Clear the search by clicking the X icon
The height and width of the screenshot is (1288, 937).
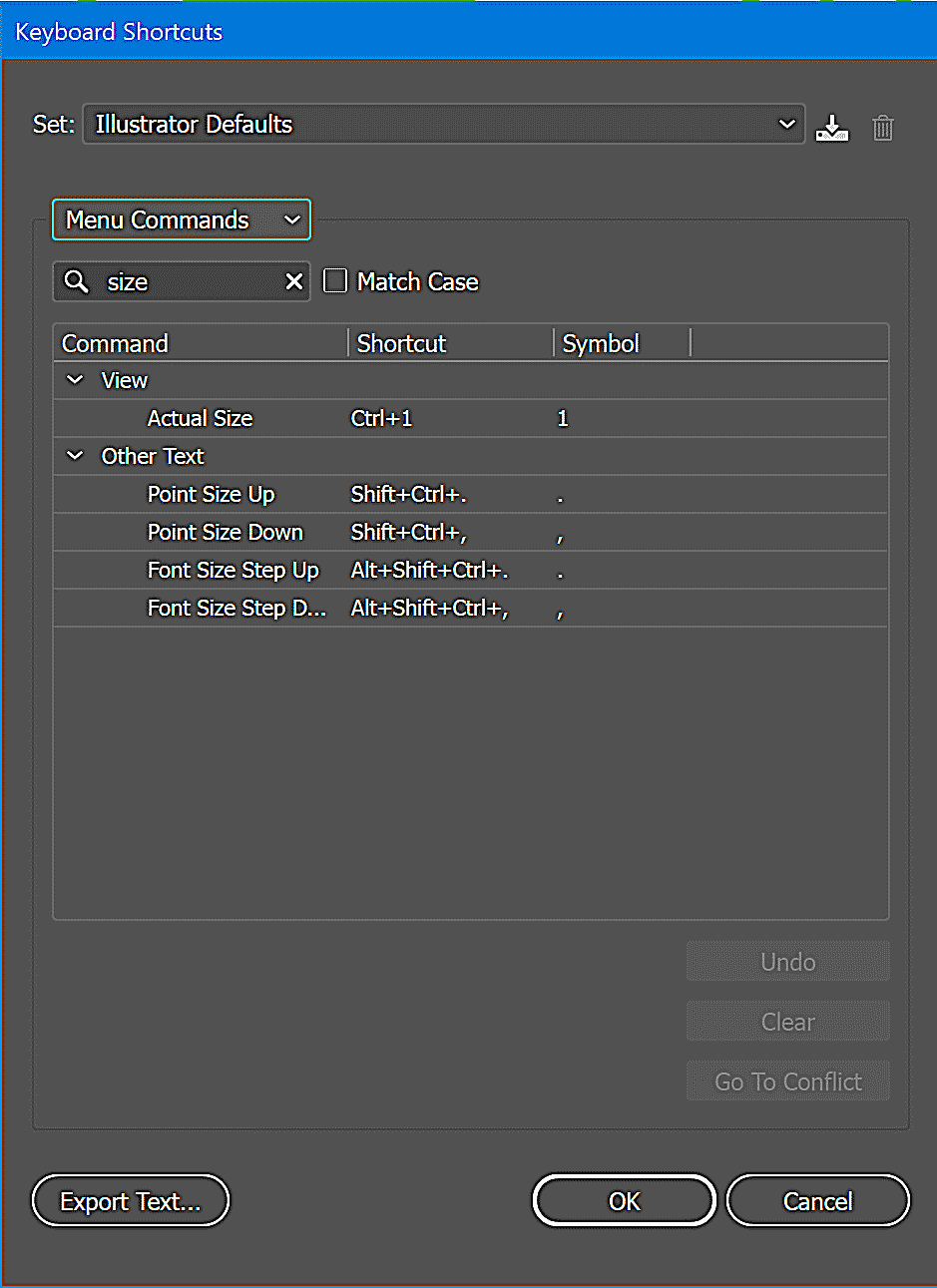(x=294, y=281)
